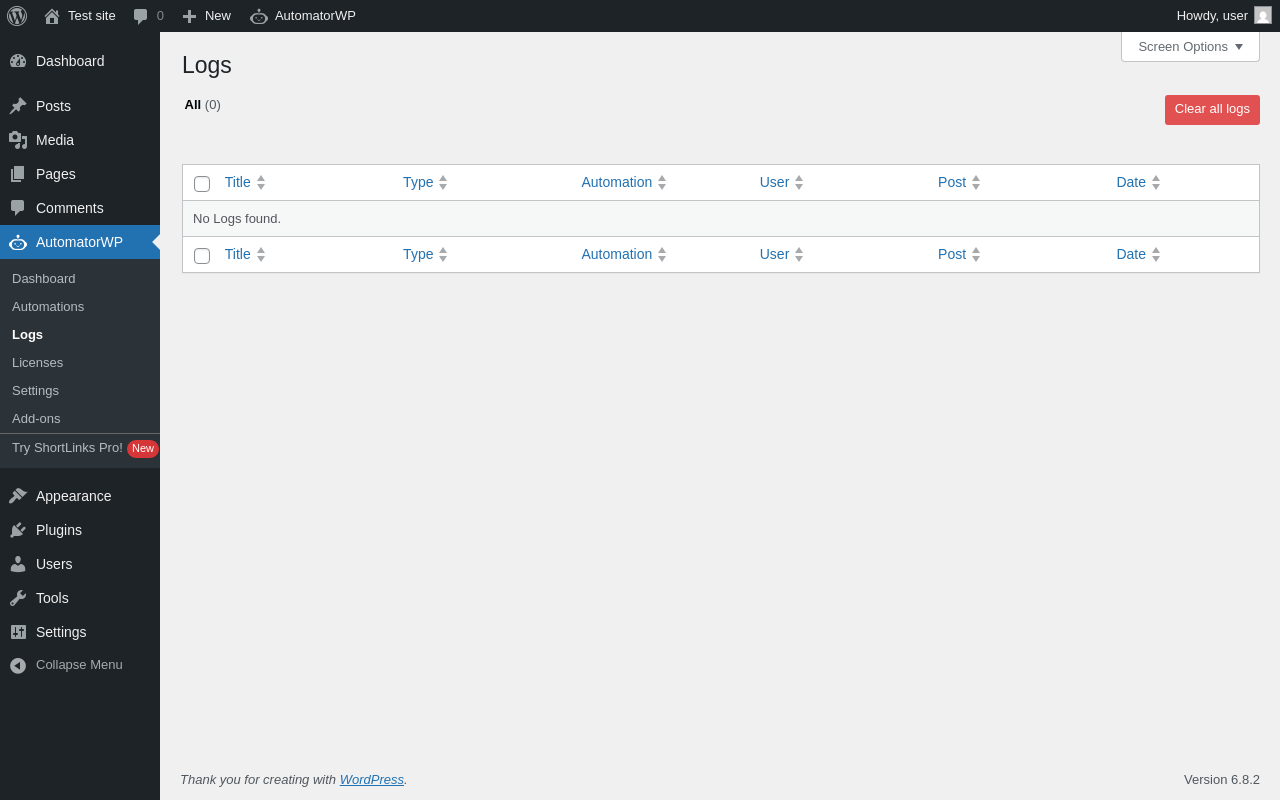Click sort arrows beside header Automation
Image resolution: width=1280 pixels, height=800 pixels.
[x=662, y=183]
